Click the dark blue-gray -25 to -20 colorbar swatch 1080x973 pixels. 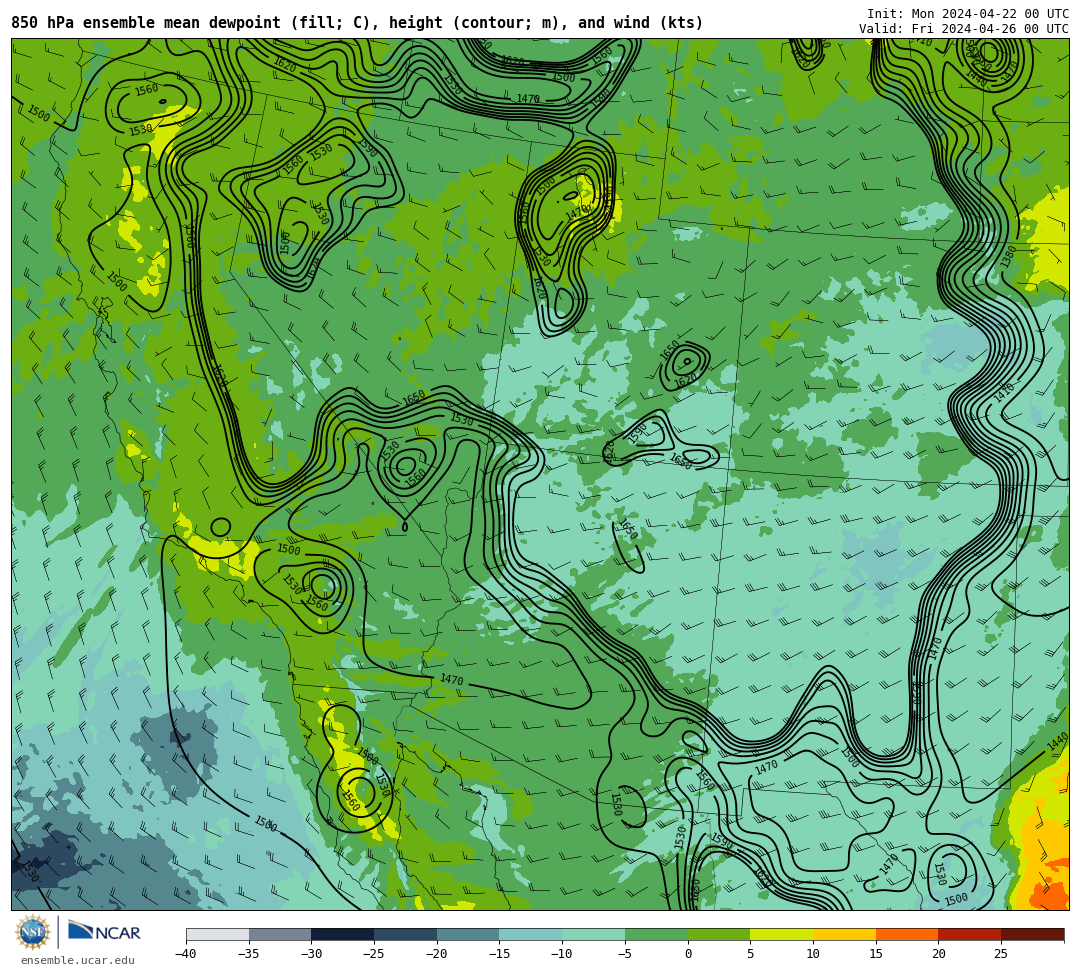coord(406,934)
